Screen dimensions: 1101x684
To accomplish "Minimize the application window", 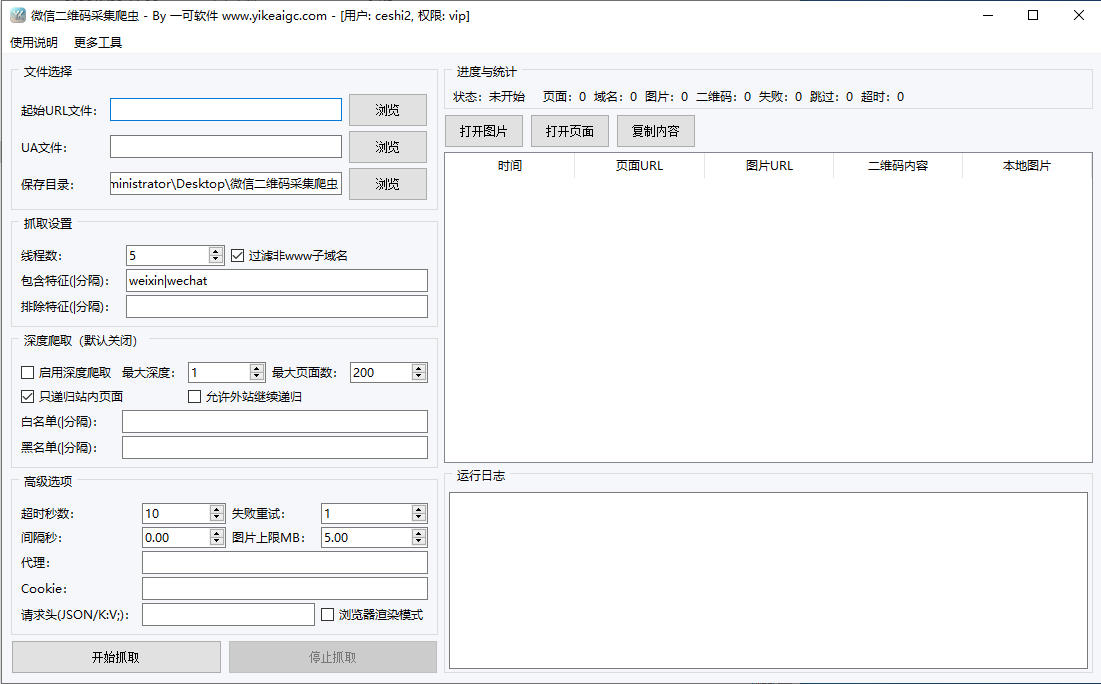I will [x=988, y=15].
